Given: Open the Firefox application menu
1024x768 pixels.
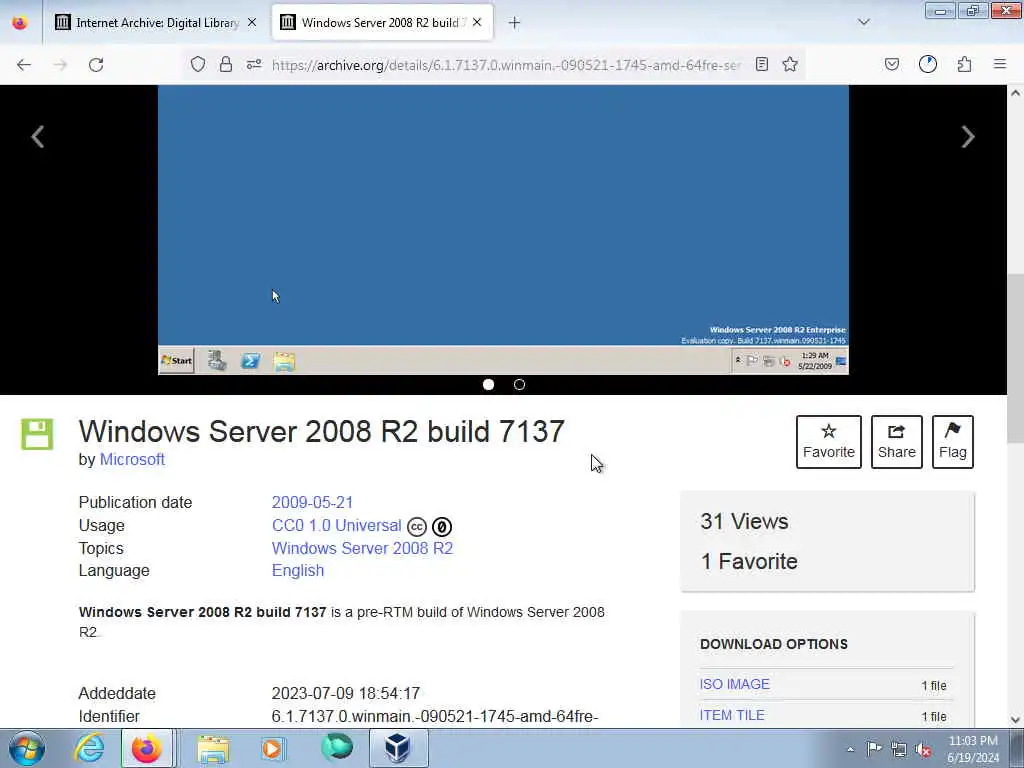Looking at the screenshot, I should pyautogui.click(x=1000, y=64).
